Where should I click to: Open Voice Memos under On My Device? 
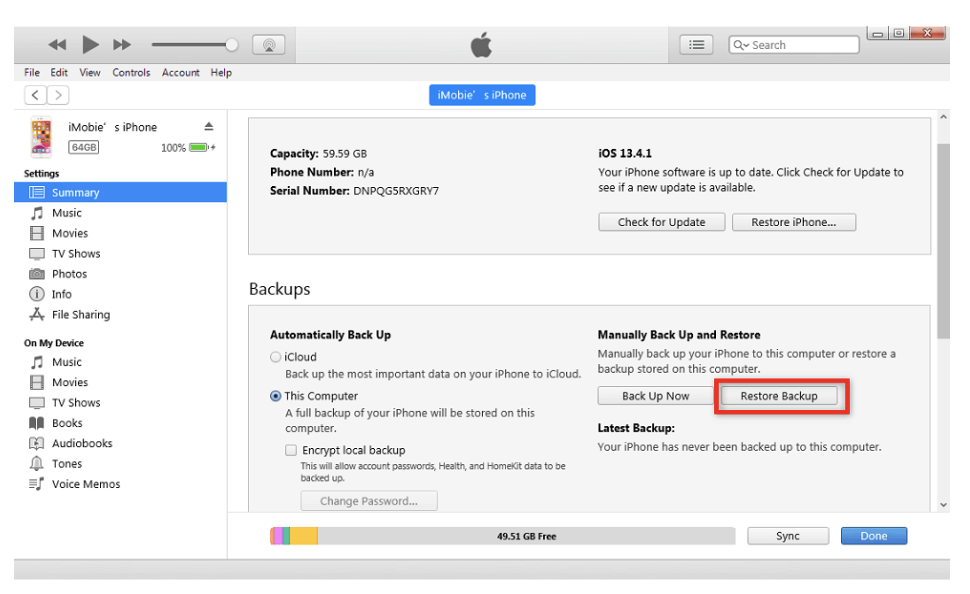85,484
